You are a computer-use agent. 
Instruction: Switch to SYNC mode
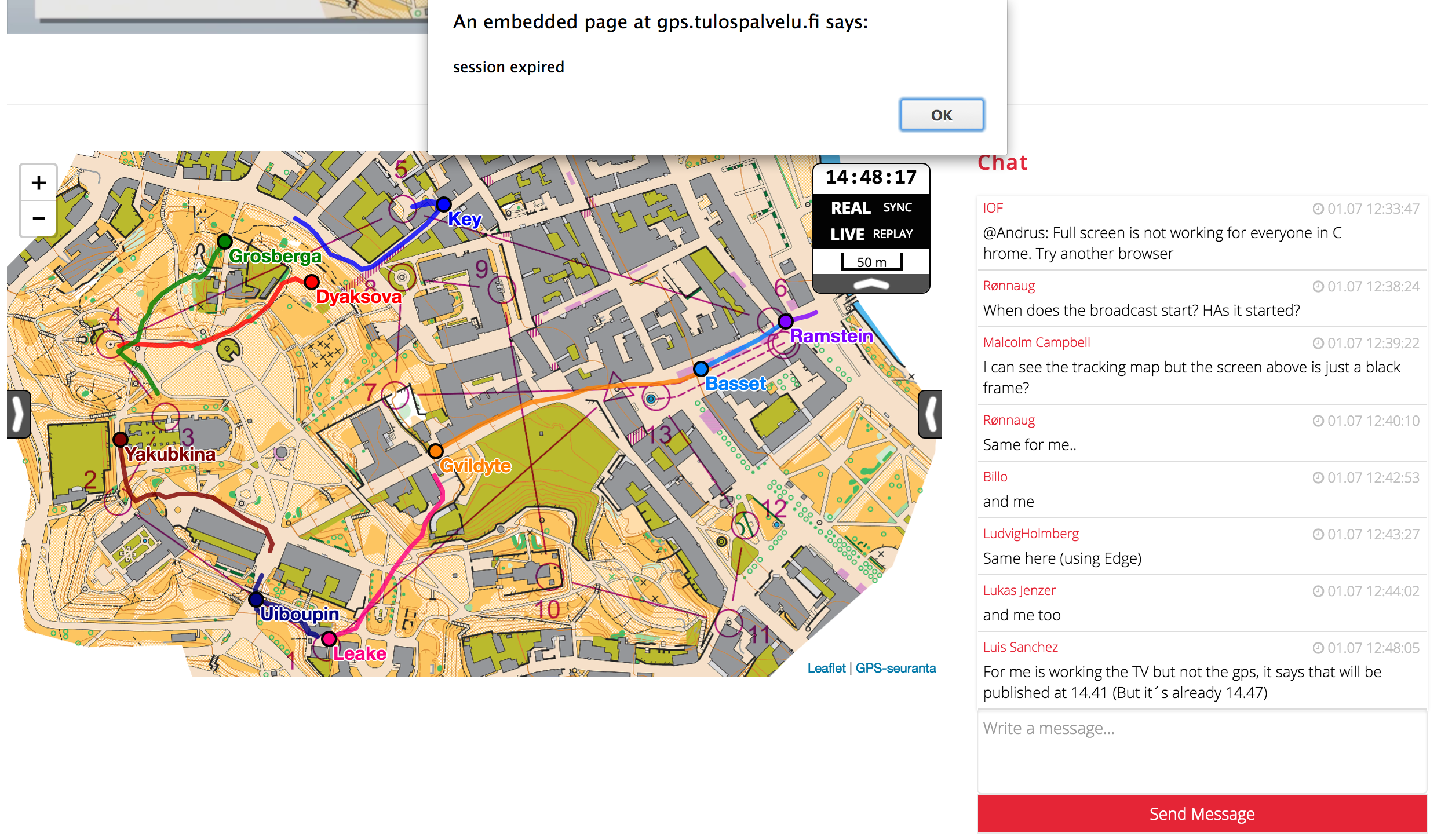897,207
